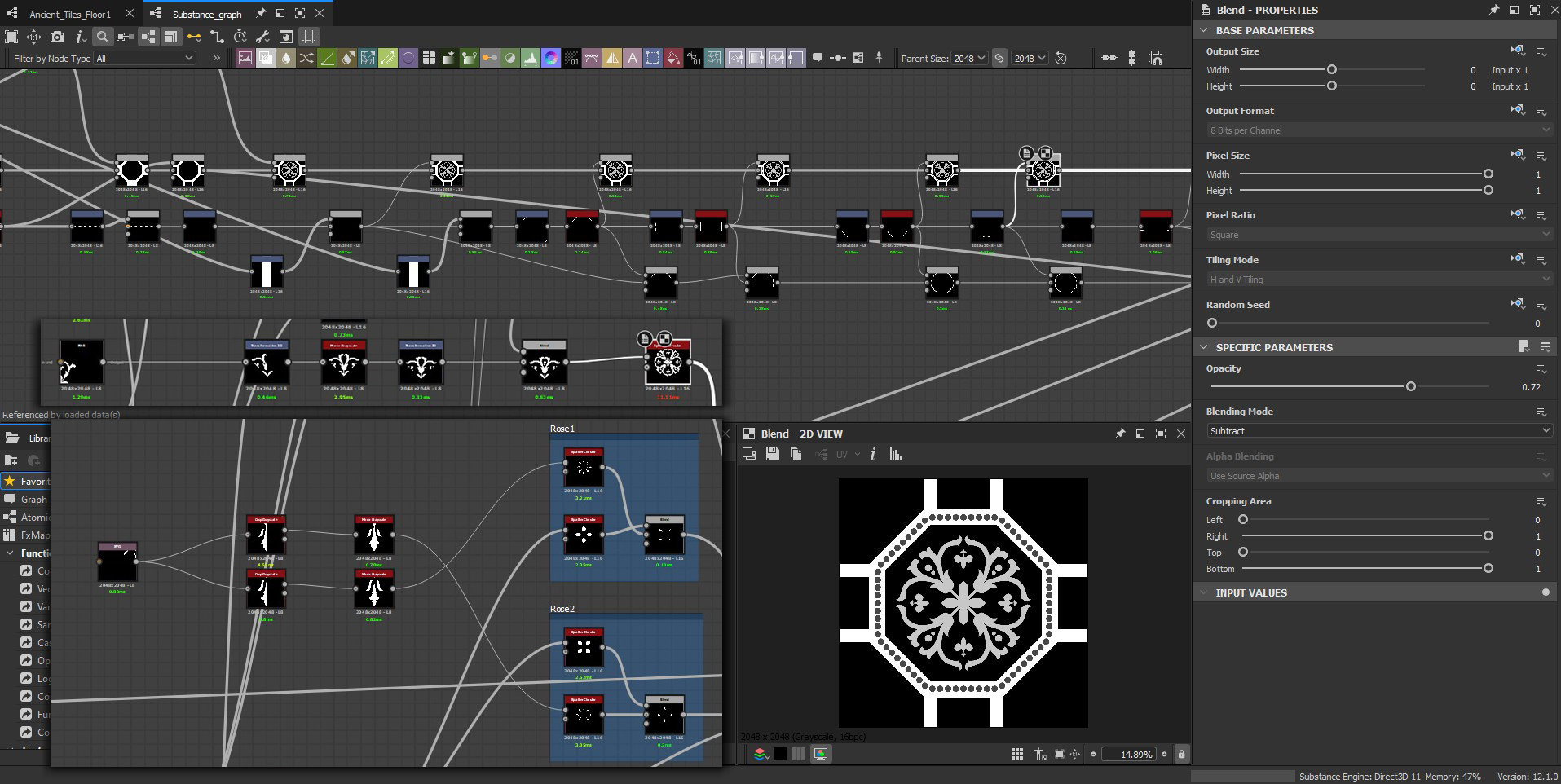Screen dimensions: 1561x784
Task: Expand the Input Values section
Action: coord(1204,592)
